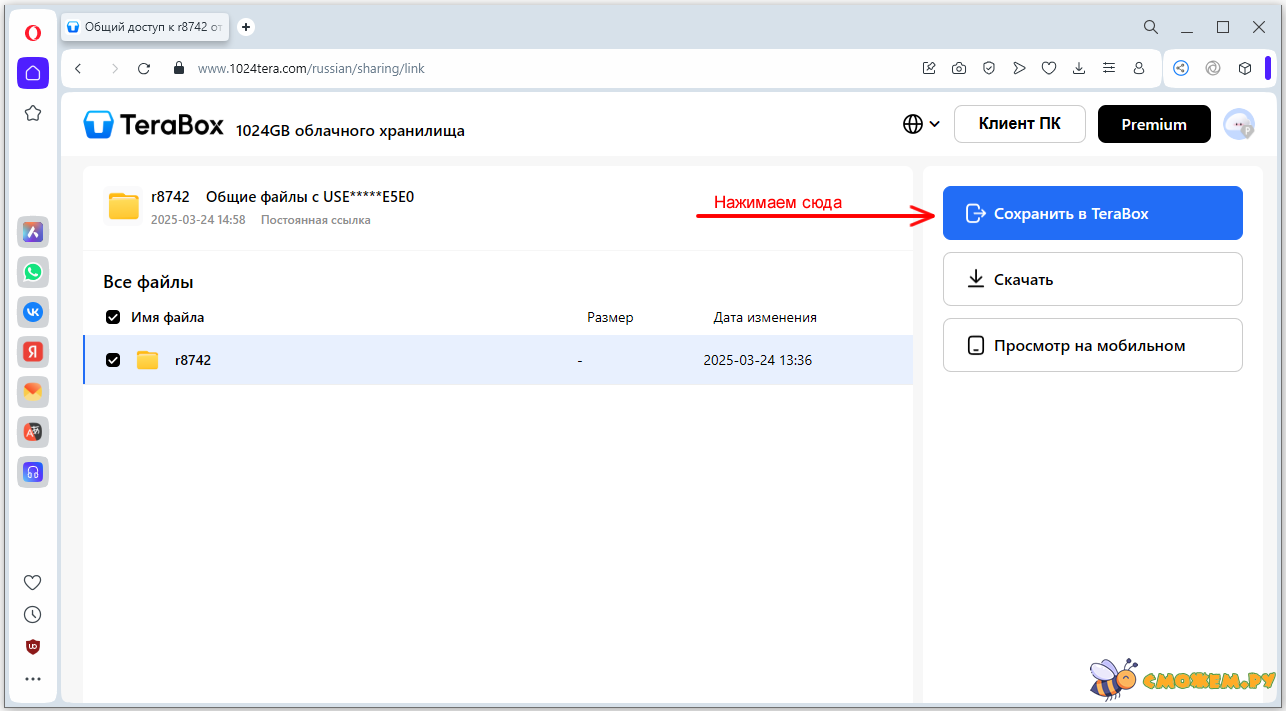This screenshot has width=1286, height=711.
Task: Click the r8742 row date 2025-03-24 13:36
Action: point(758,360)
